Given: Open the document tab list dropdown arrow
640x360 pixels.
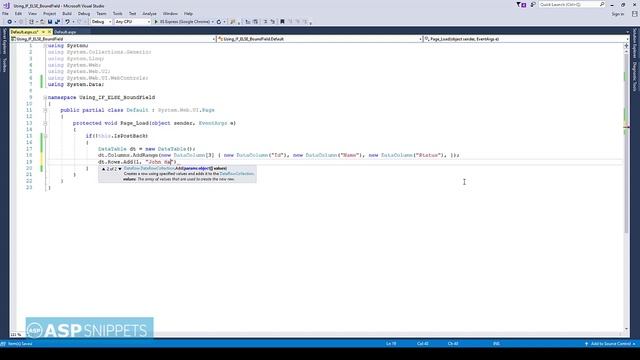Looking at the screenshot, I should [x=627, y=32].
